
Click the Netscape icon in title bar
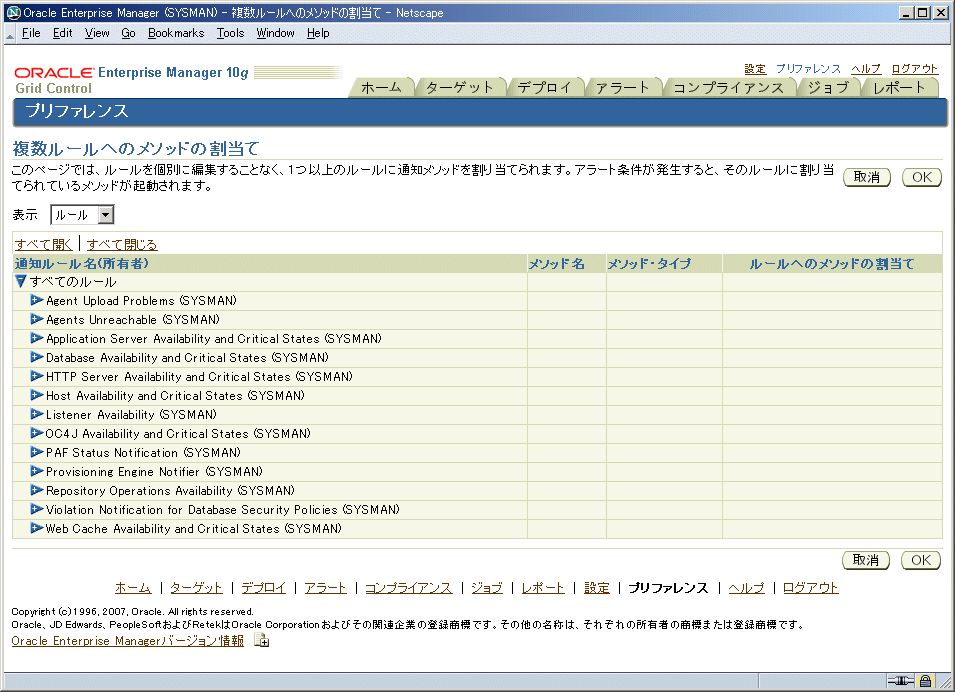tap(13, 13)
